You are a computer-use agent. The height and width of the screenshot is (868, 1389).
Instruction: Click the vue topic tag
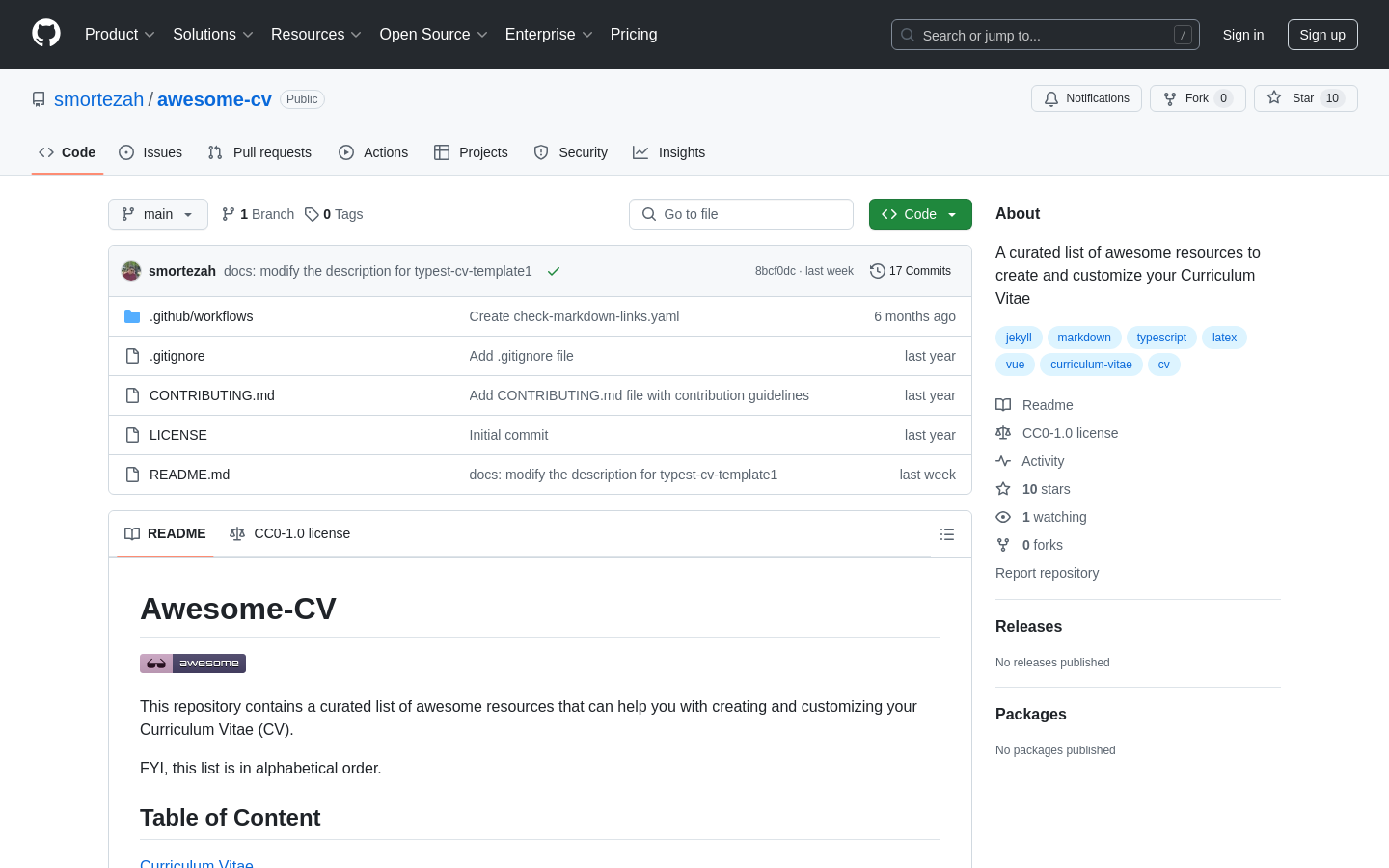click(1015, 365)
